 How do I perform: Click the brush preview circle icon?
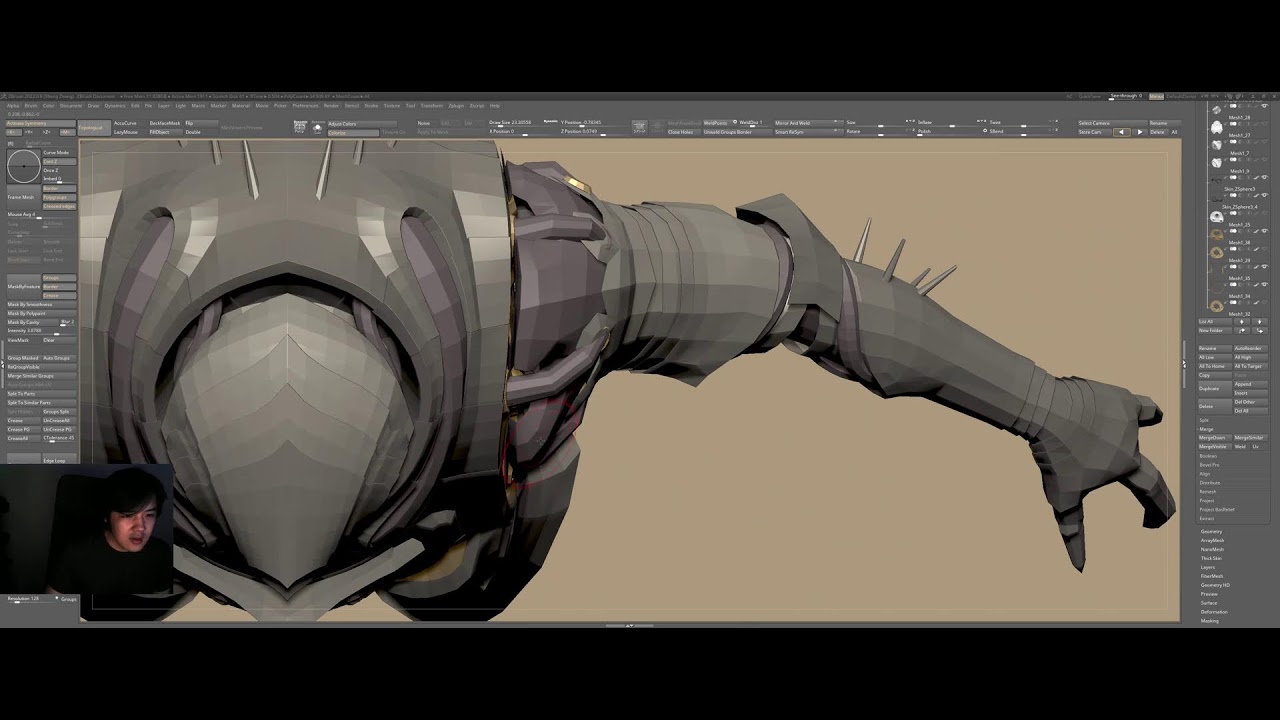(x=24, y=166)
